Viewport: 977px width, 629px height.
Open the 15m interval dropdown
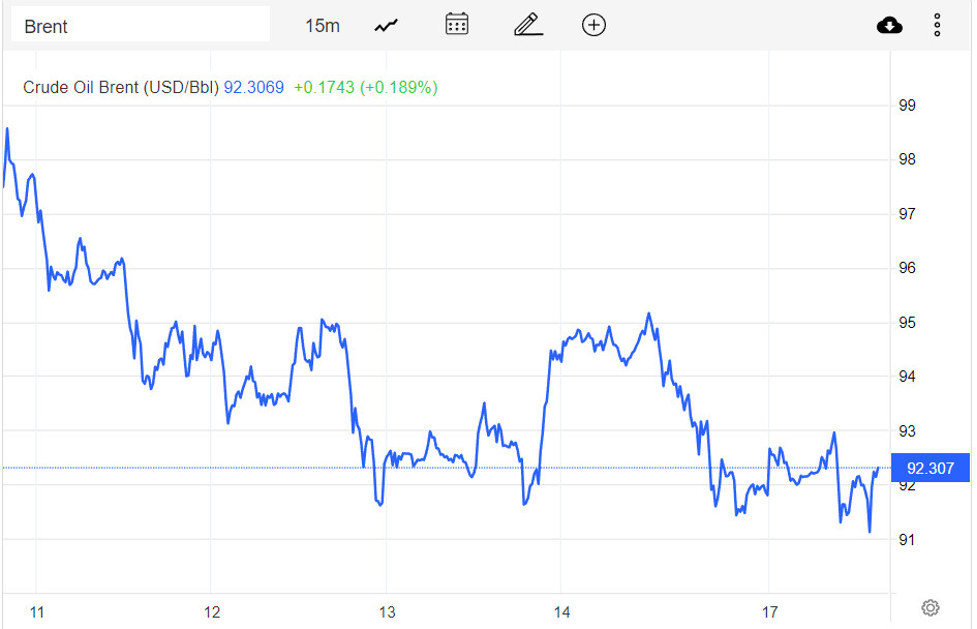click(x=322, y=26)
